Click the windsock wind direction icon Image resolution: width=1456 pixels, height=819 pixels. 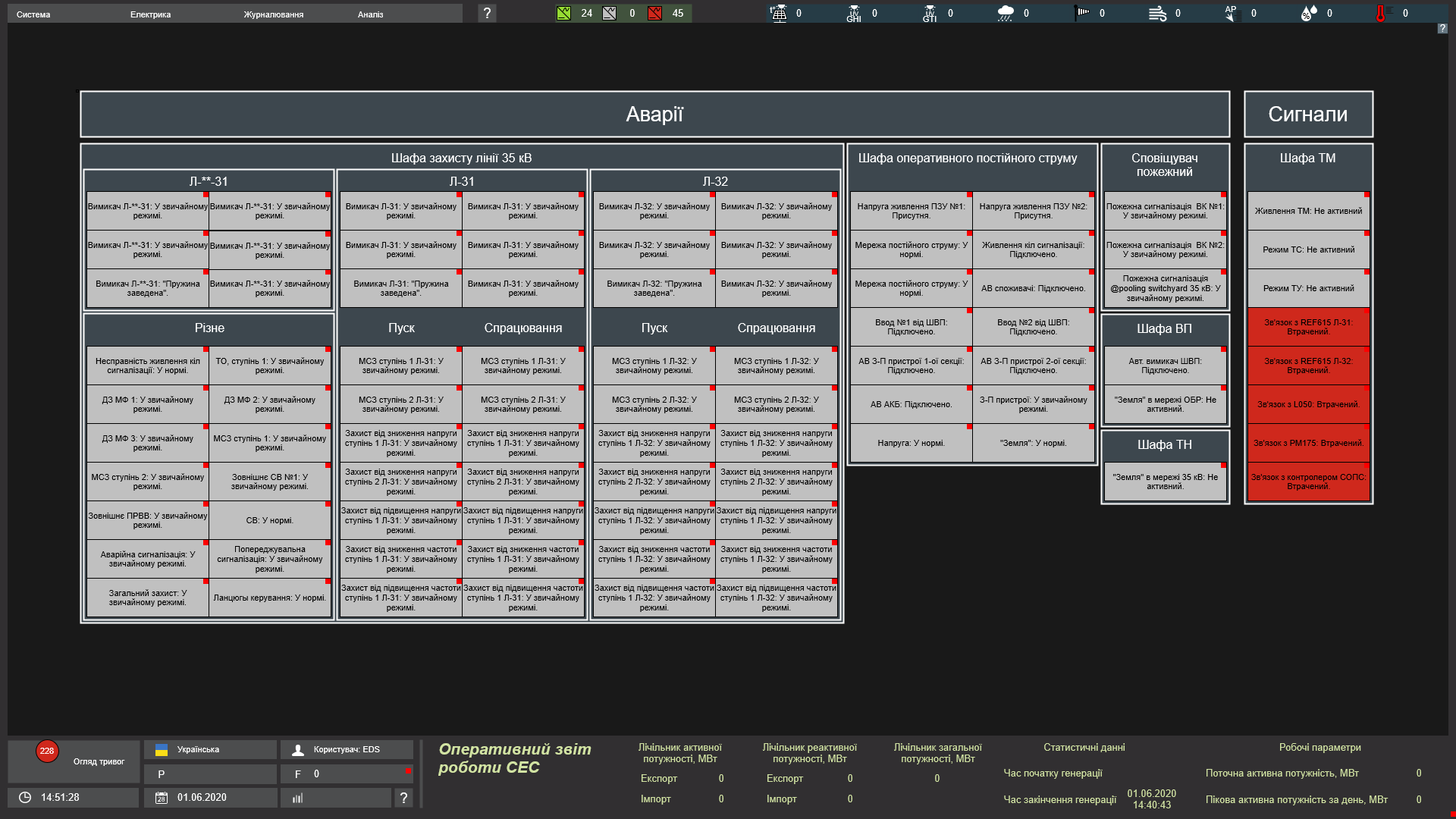(x=1082, y=13)
